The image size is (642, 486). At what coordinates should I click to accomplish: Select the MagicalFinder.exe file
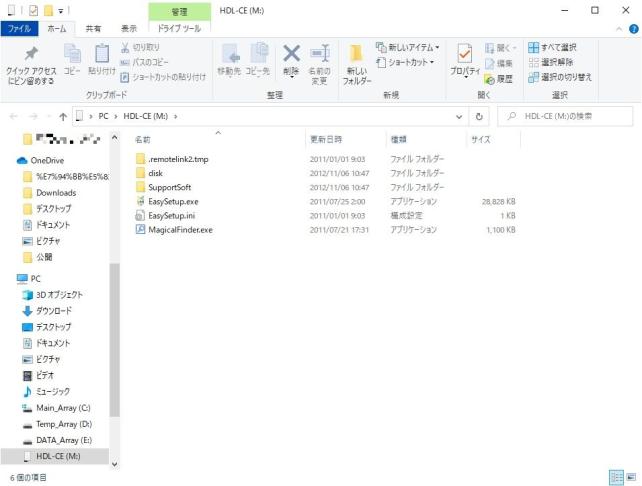pyautogui.click(x=180, y=230)
